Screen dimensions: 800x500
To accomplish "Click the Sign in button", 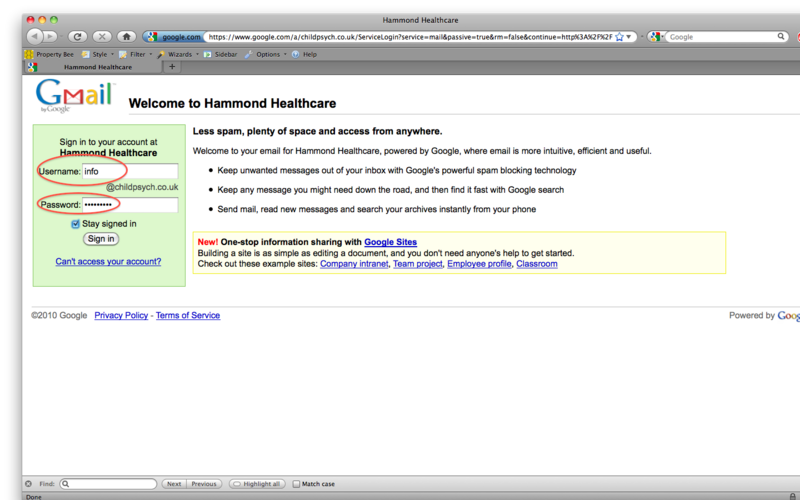I will click(101, 239).
